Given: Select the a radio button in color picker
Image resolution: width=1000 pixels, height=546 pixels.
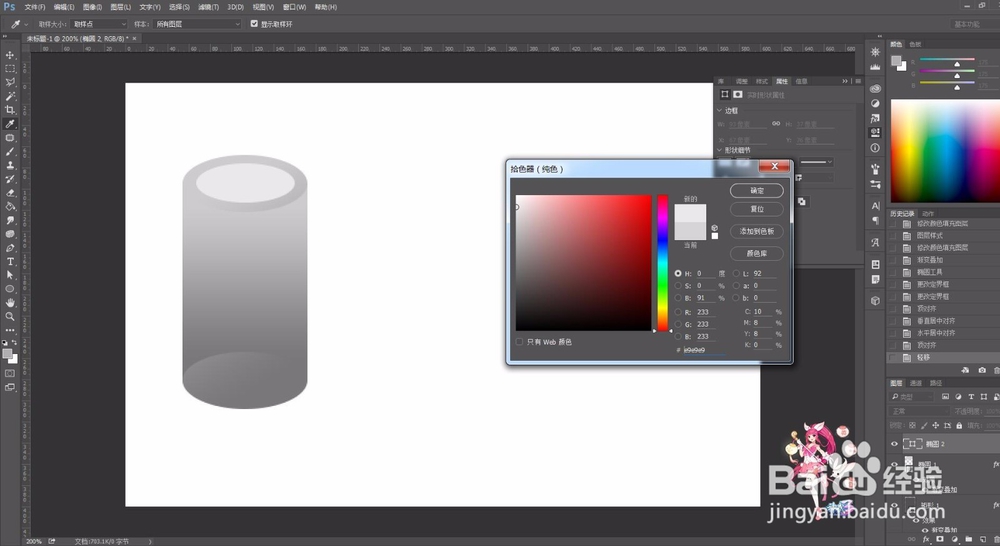Looking at the screenshot, I should click(x=736, y=286).
